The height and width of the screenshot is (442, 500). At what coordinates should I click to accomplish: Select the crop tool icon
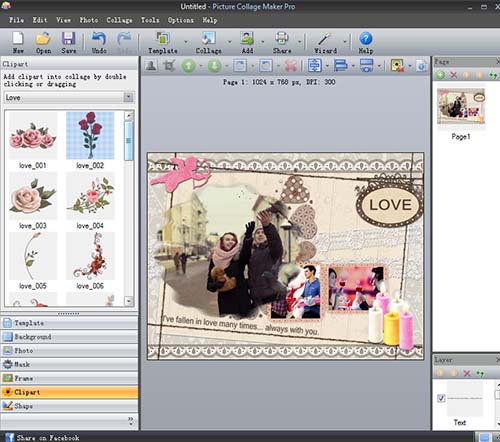(169, 65)
